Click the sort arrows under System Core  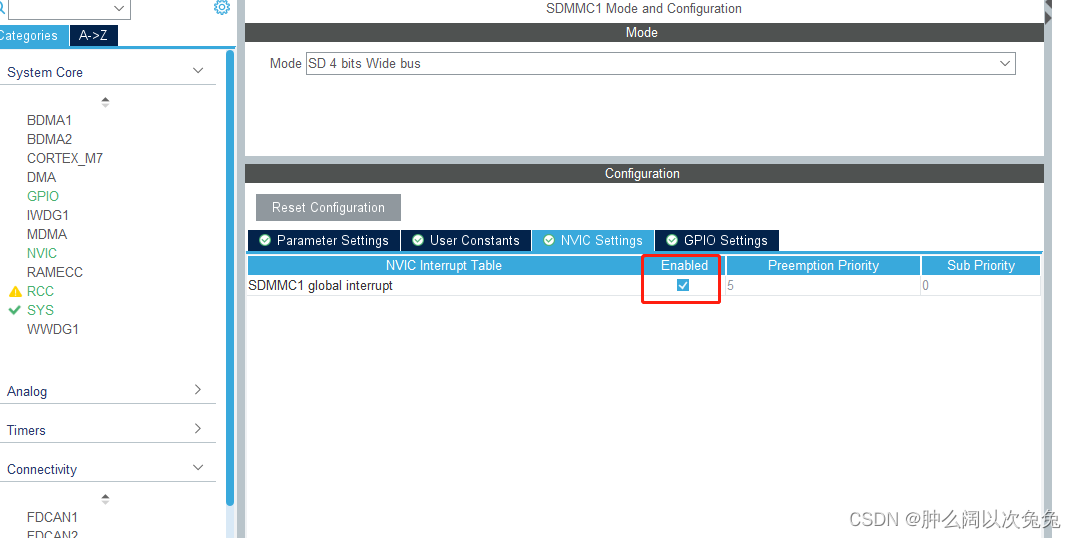click(105, 102)
